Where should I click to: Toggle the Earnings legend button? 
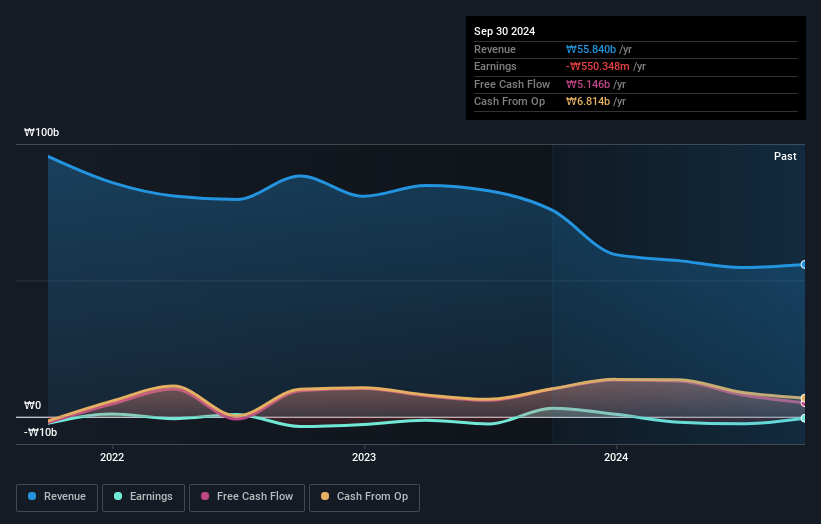[143, 497]
